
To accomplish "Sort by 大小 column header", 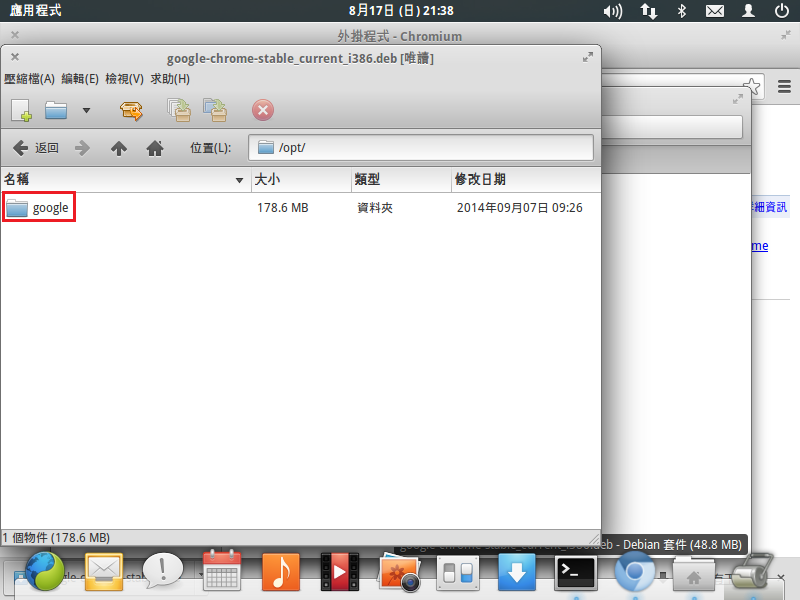I will pyautogui.click(x=301, y=180).
